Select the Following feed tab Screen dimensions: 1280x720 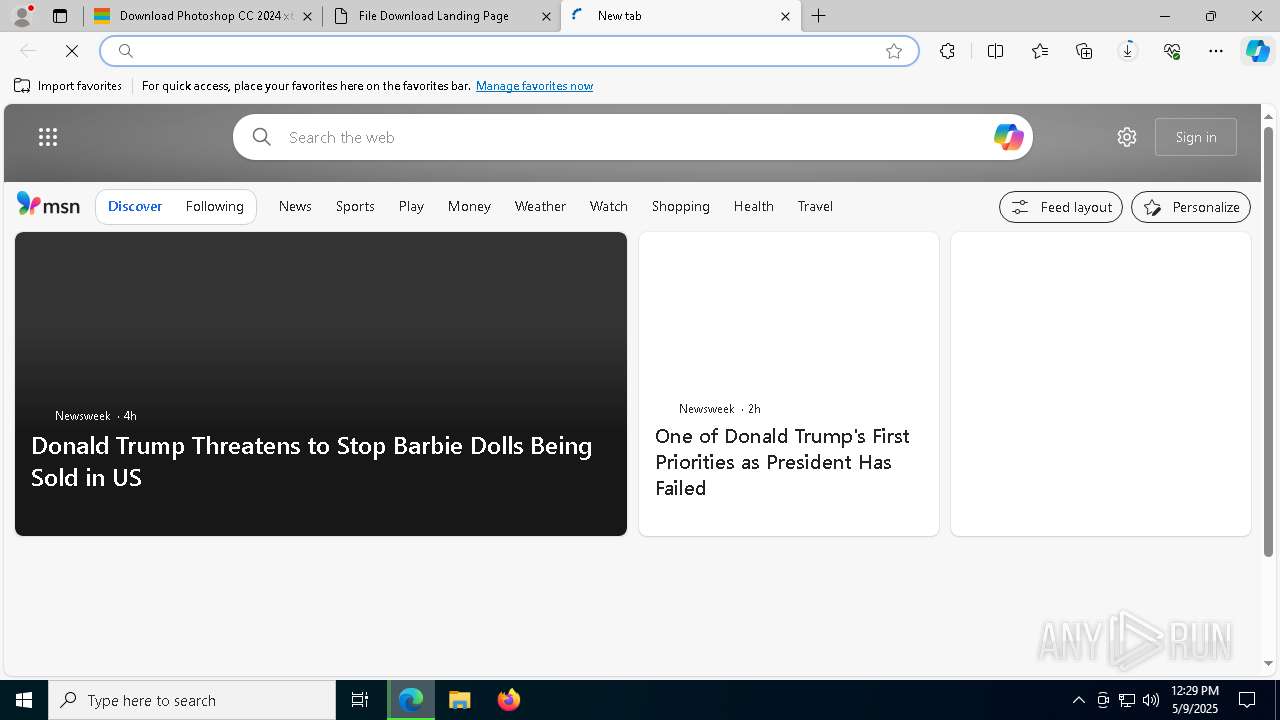pos(215,206)
